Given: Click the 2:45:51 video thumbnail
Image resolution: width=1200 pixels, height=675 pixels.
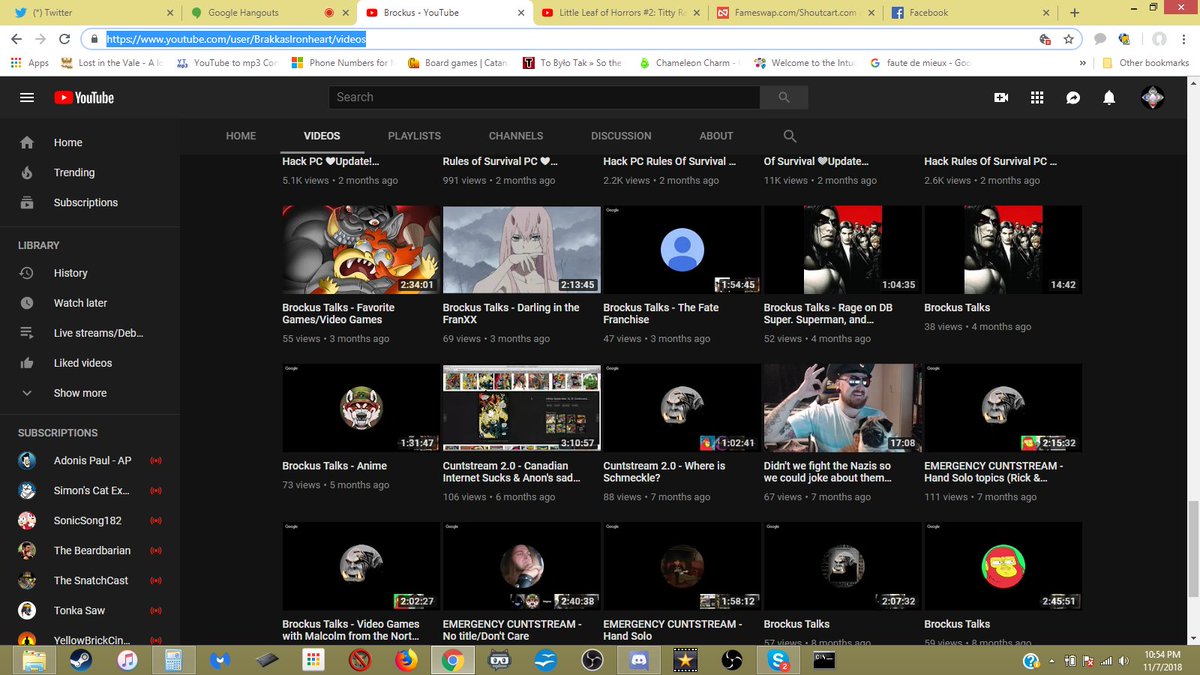Looking at the screenshot, I should [1003, 566].
